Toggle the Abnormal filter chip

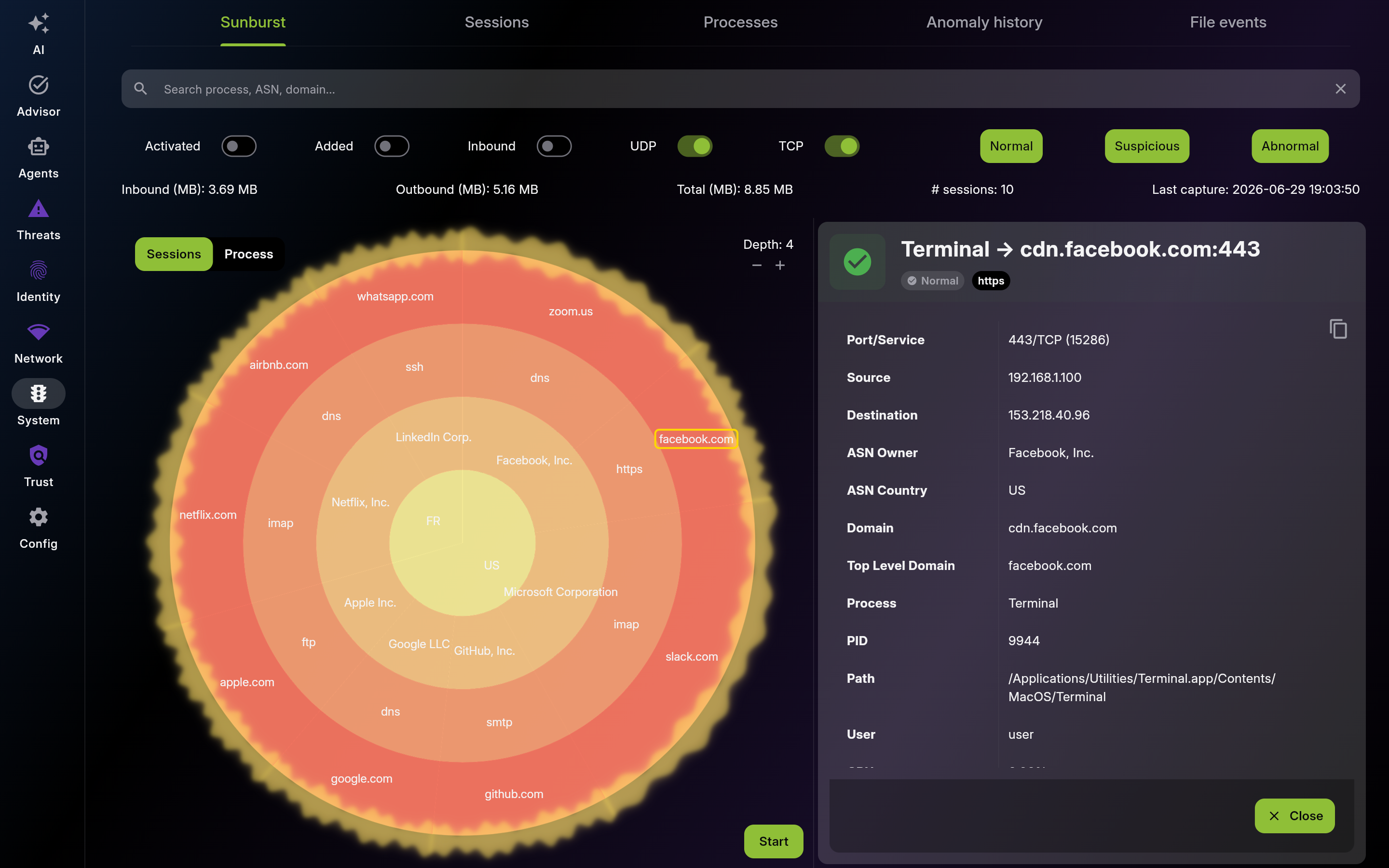[x=1290, y=146]
